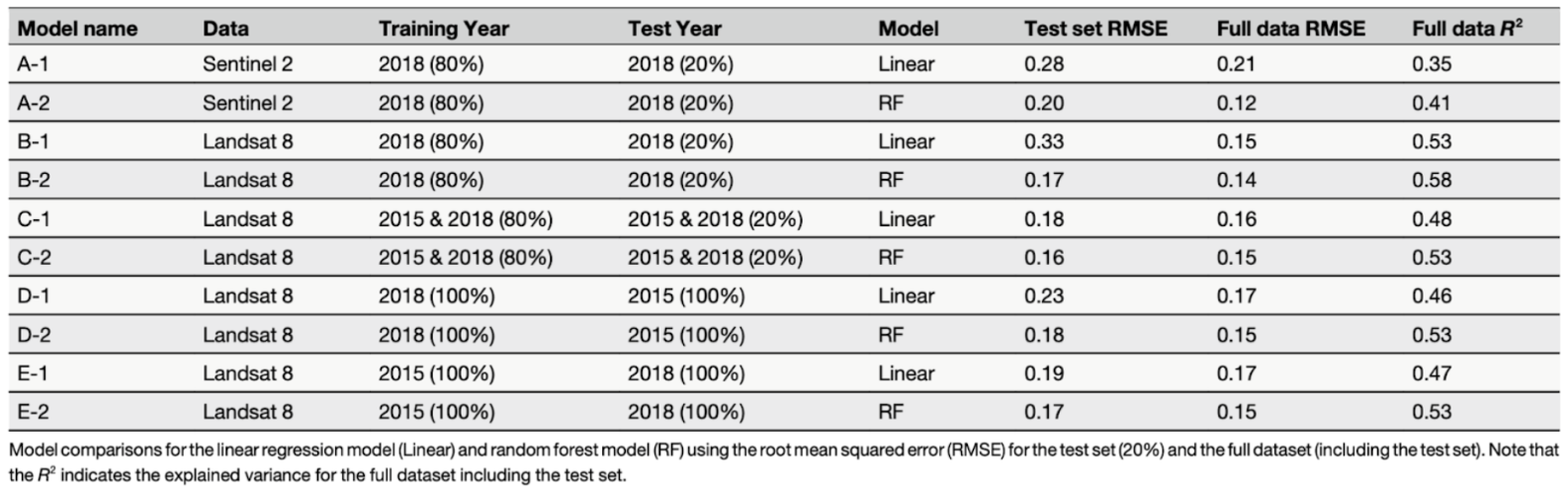Screen dimensions: 1568x490
Task: Select the A-1 model name cell
Action: [33, 64]
